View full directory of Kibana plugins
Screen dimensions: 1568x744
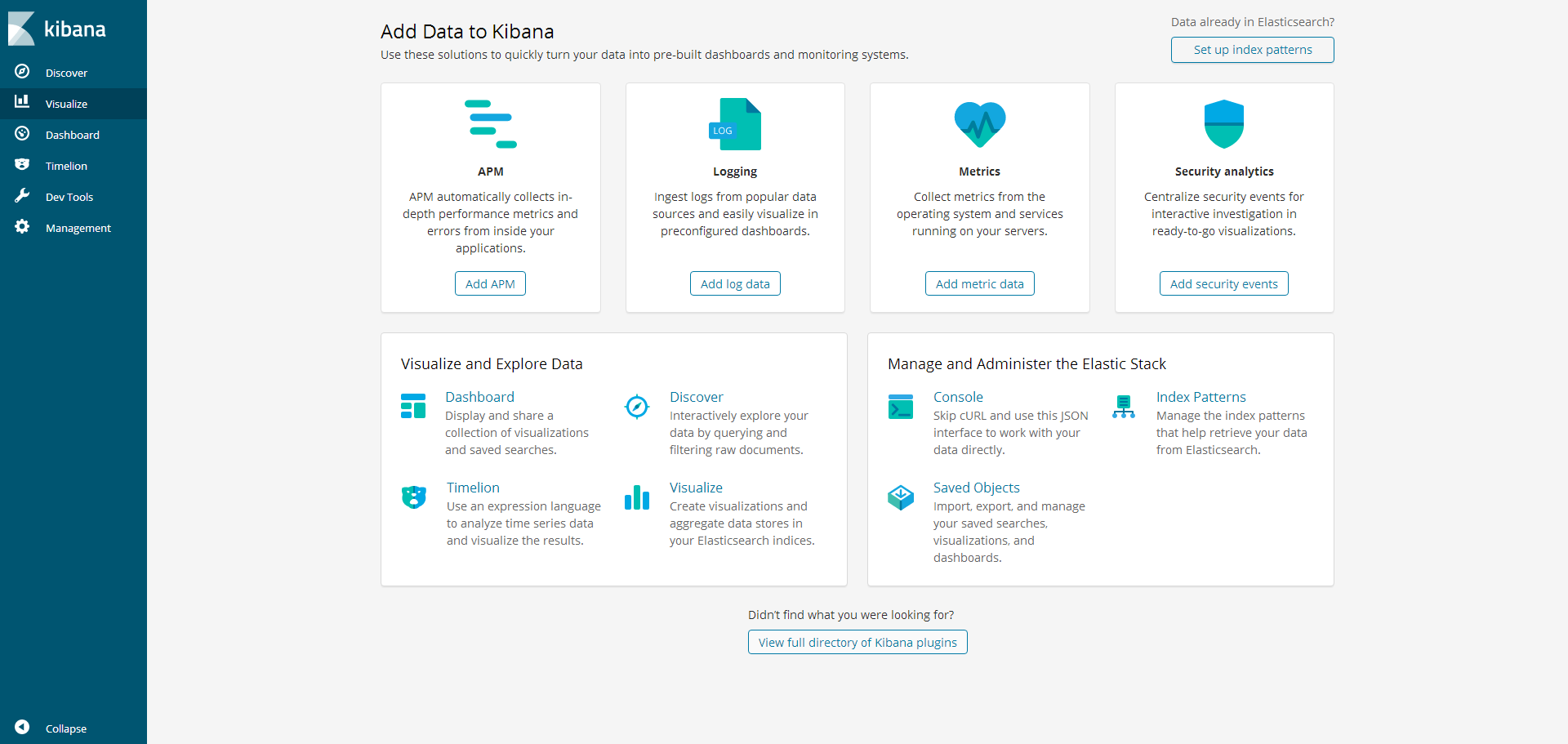coord(857,642)
